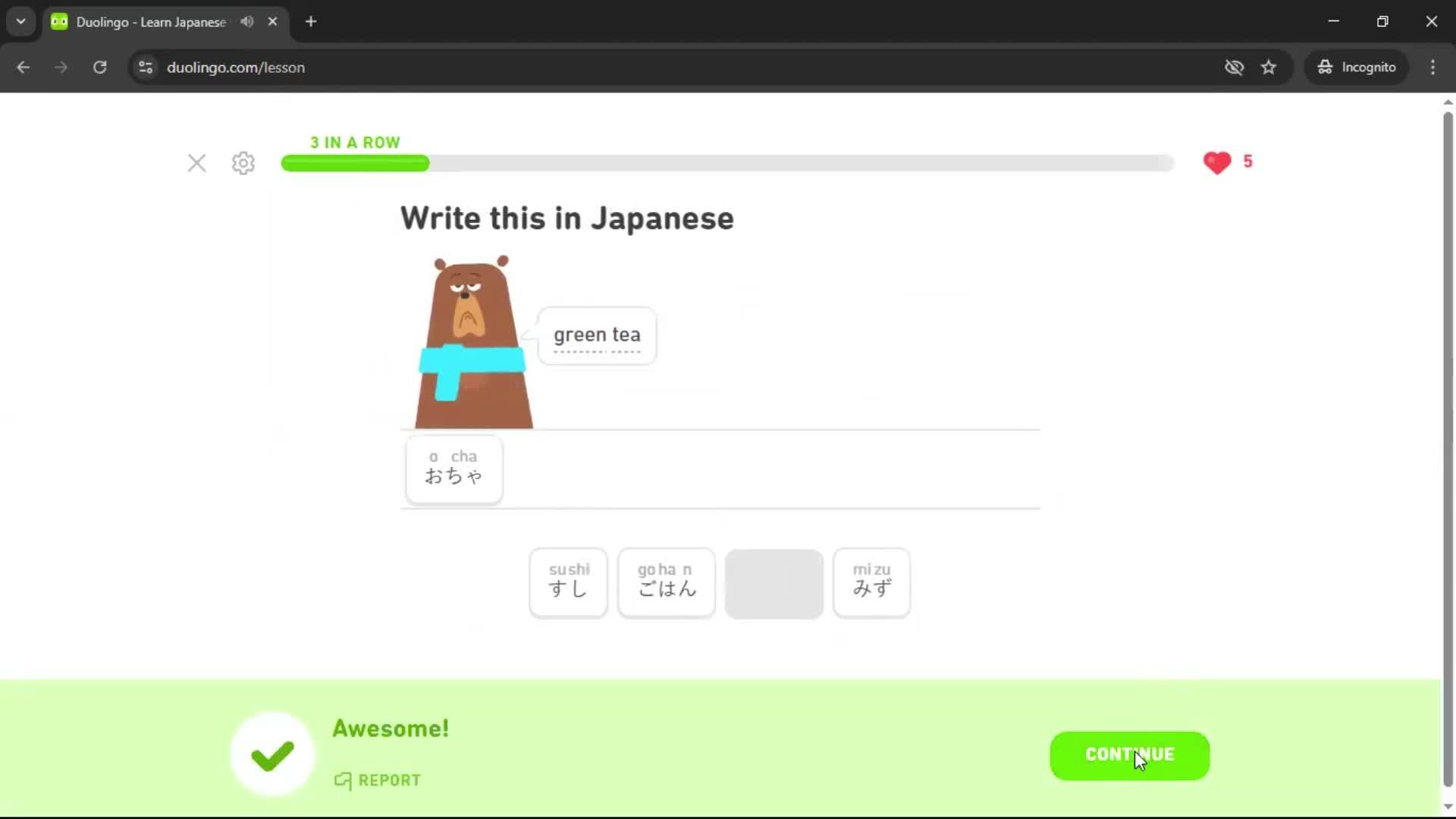Click the Duolingo owl favicon on the tab
Image resolution: width=1456 pixels, height=819 pixels.
coord(58,21)
